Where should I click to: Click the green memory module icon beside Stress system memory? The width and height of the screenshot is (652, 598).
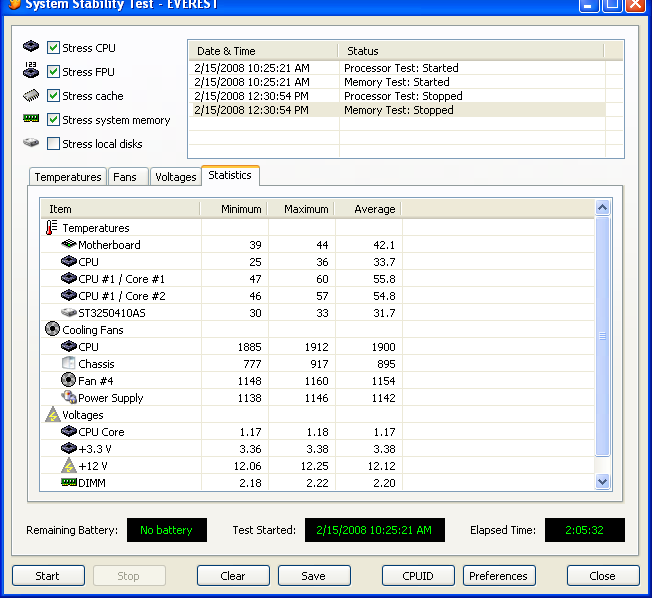coord(31,119)
